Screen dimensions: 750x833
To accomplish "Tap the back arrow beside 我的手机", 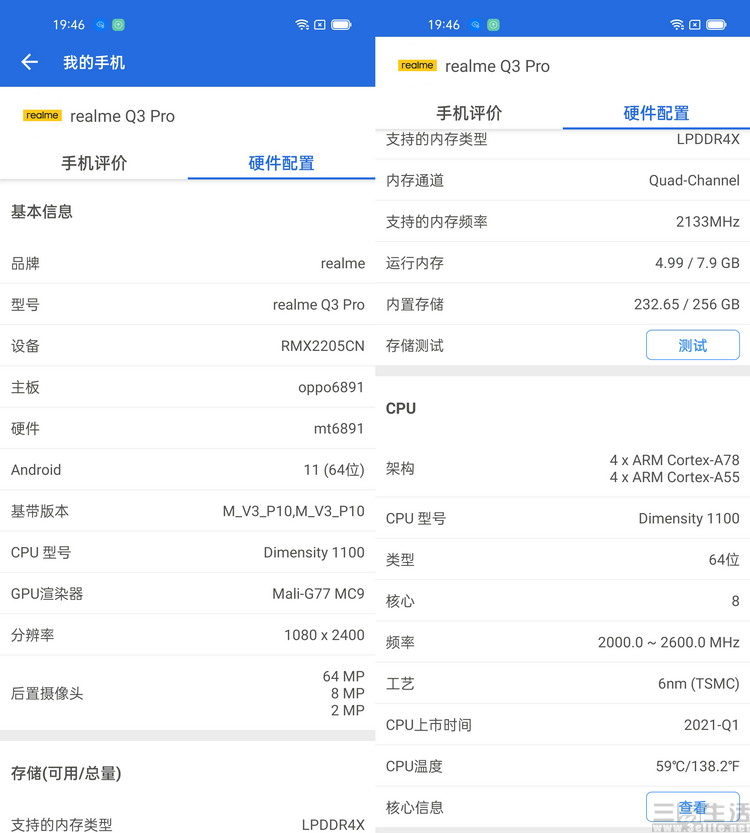I will point(29,62).
